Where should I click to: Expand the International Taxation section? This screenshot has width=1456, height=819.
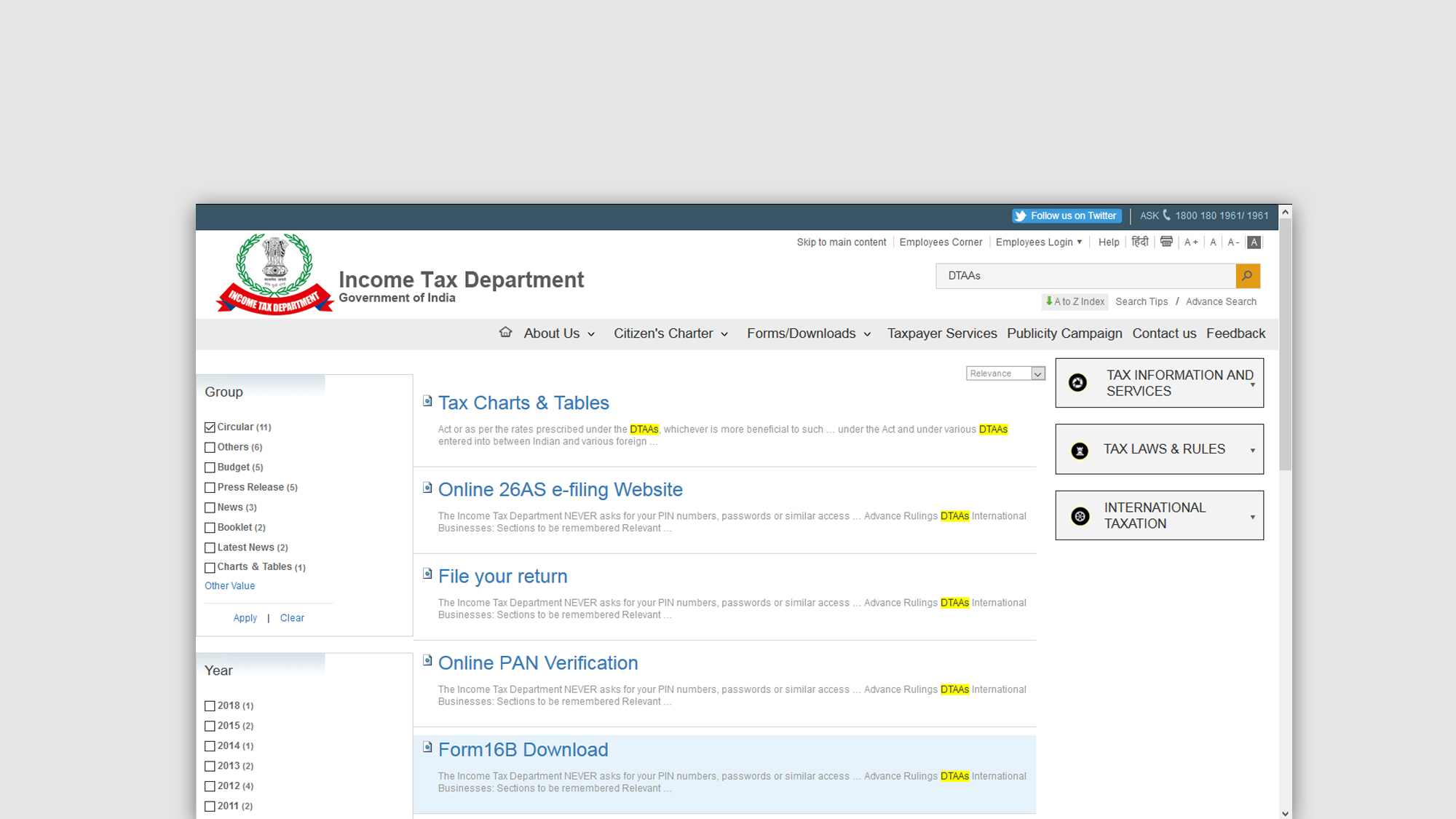1159,515
